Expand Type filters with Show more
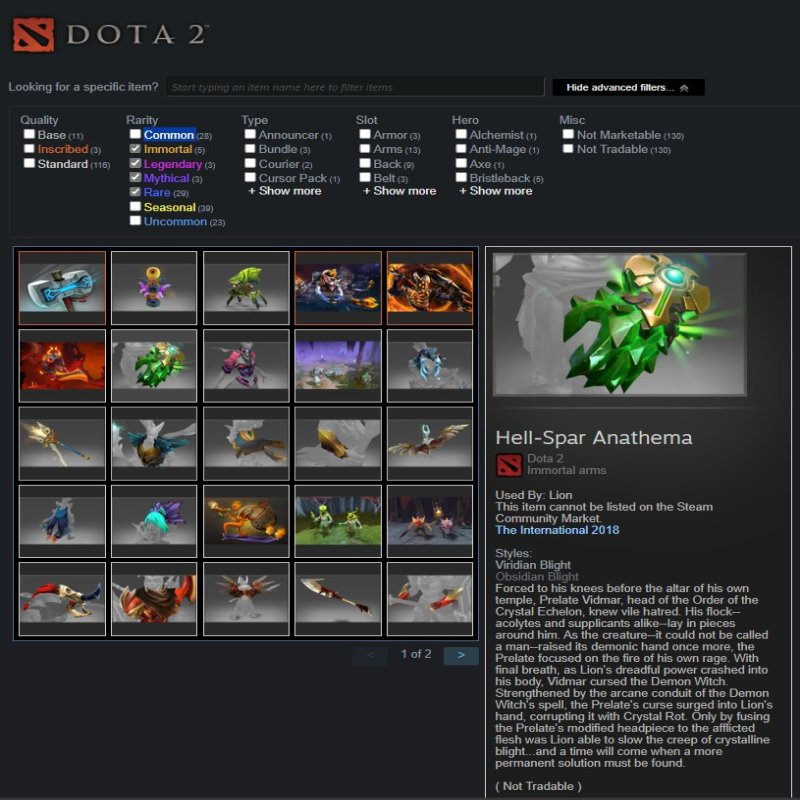This screenshot has height=800, width=800. (x=285, y=191)
